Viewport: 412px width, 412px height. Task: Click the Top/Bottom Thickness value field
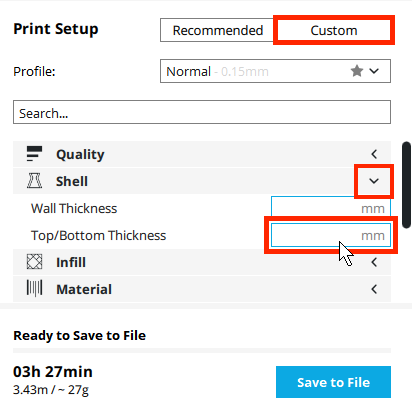tap(331, 235)
